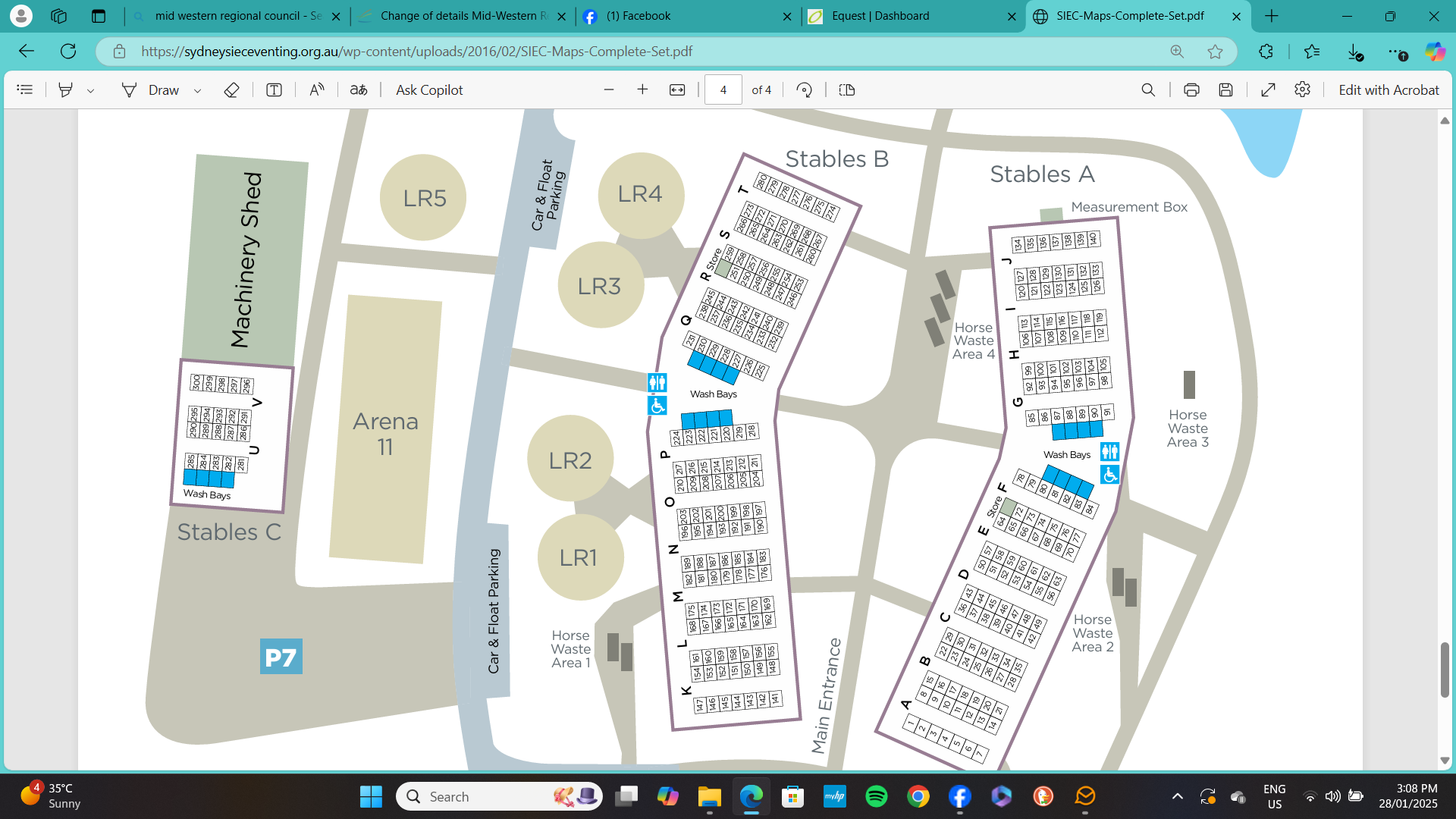Toggle the table of contents sidebar
This screenshot has height=819, width=1456.
pos(25,90)
